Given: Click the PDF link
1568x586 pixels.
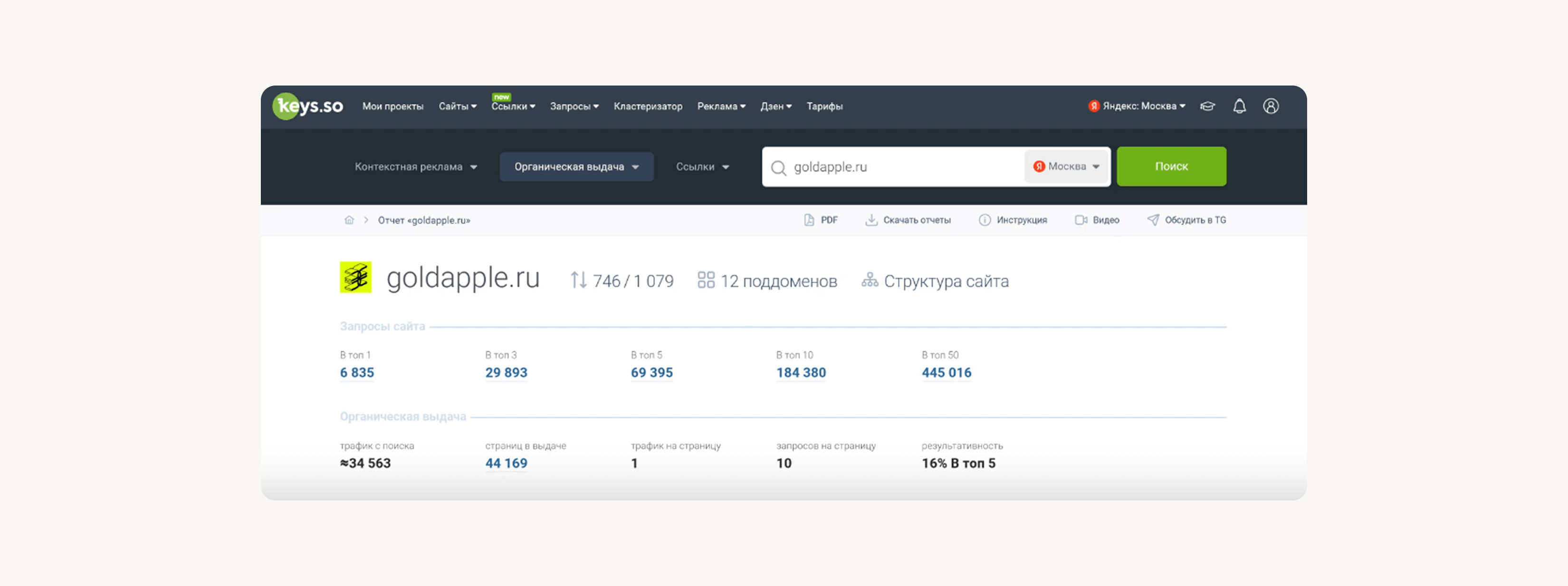Looking at the screenshot, I should [829, 220].
